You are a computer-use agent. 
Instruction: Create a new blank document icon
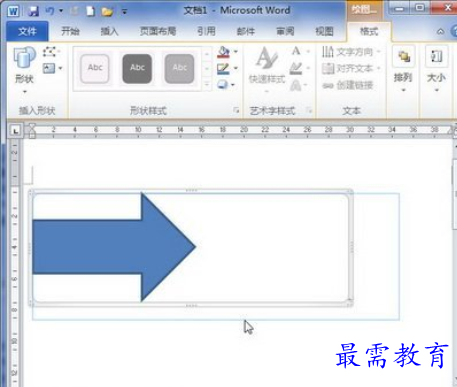click(x=90, y=11)
